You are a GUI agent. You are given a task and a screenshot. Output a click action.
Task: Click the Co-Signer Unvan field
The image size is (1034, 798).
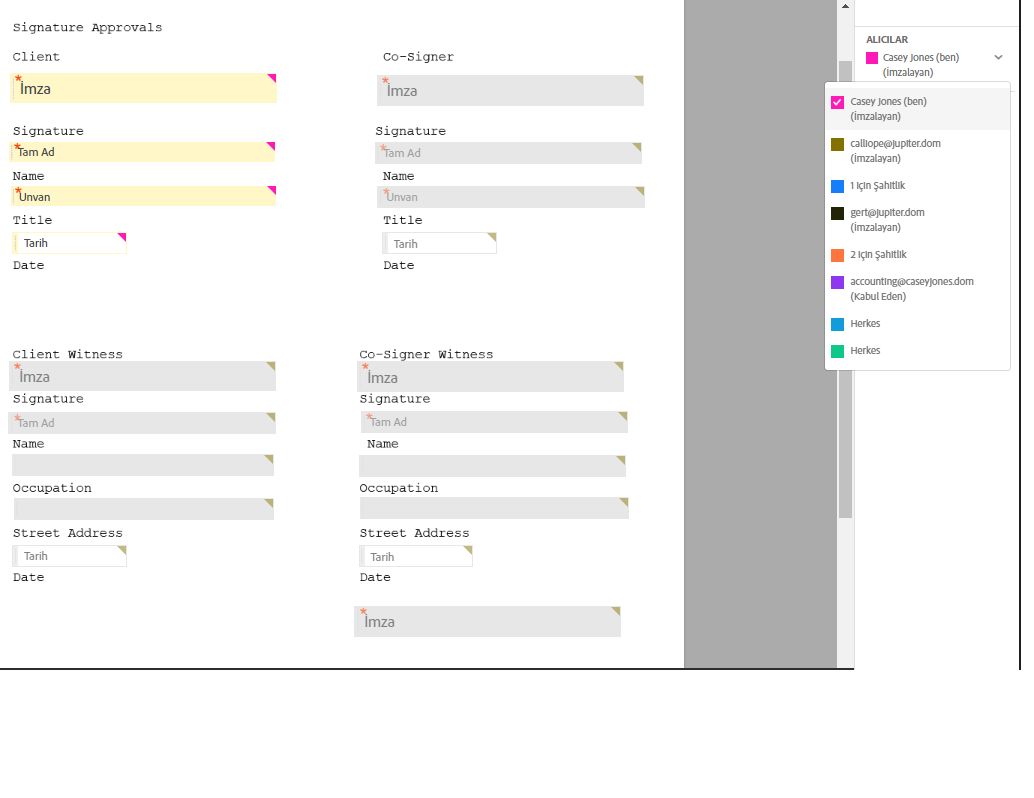(511, 197)
